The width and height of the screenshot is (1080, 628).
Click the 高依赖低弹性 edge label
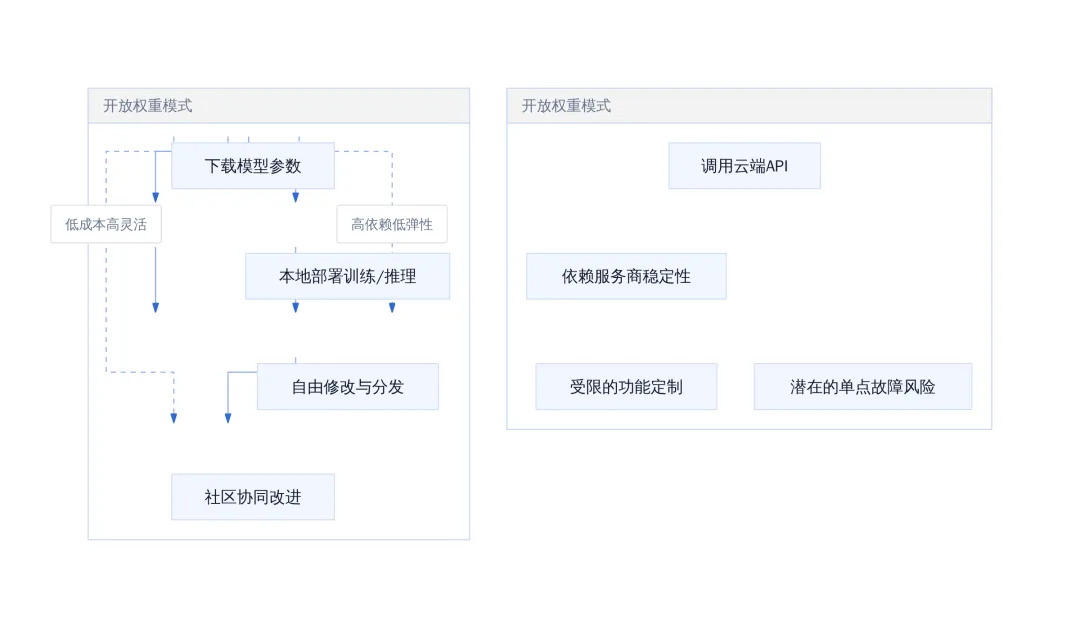coord(392,224)
